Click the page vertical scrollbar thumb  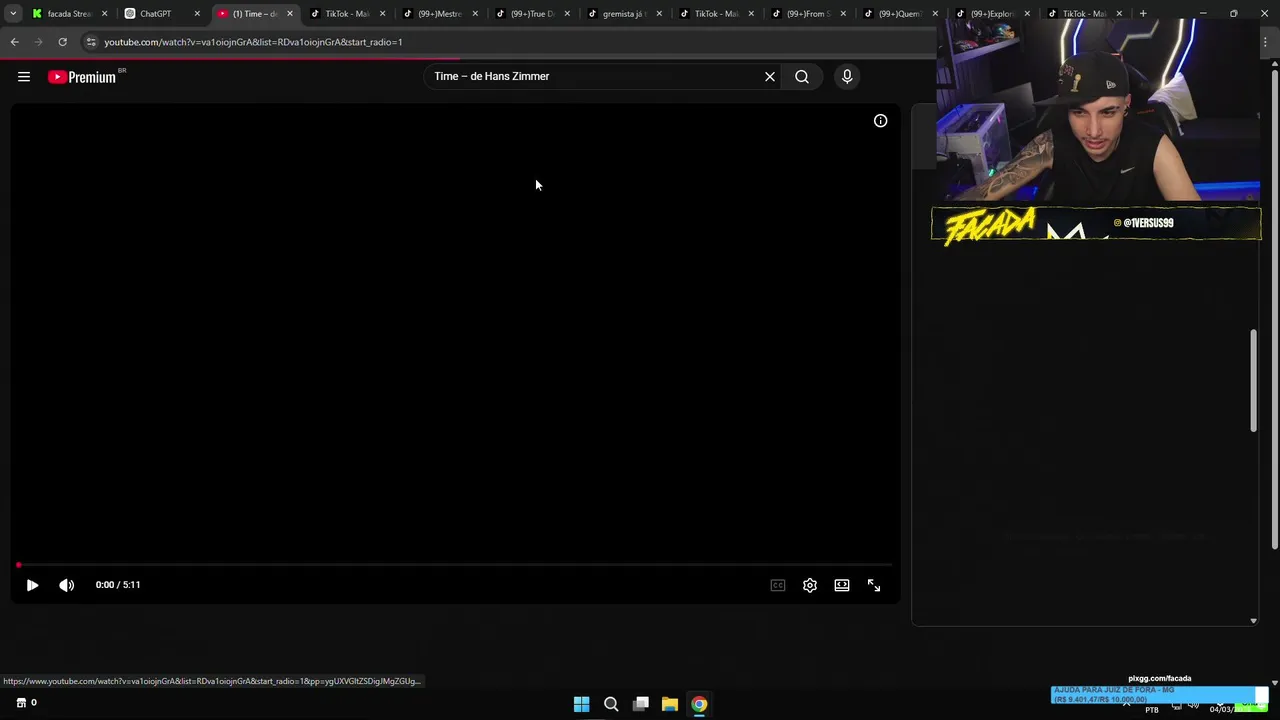1275,308
